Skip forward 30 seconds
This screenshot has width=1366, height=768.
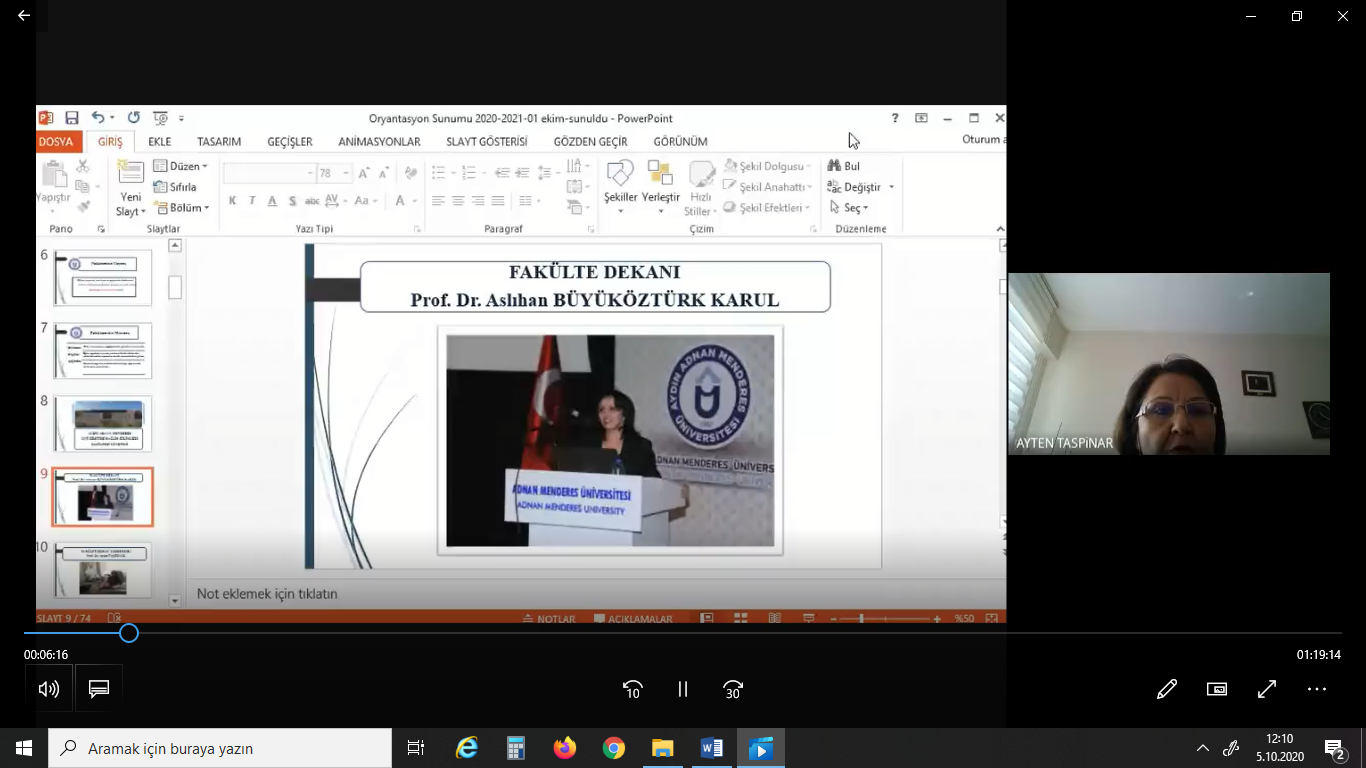pos(733,689)
